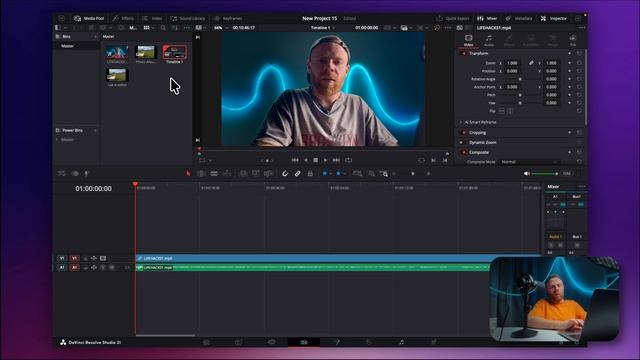
Task: Play reverse in the viewer
Action: click(305, 160)
